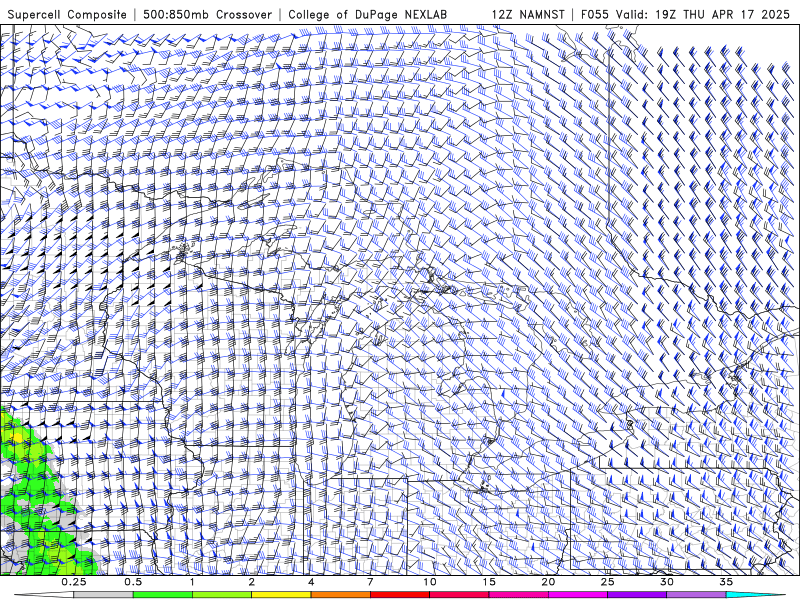Screen dimensions: 800x600
Task: Click the '12Z NAMNST' model run text
Action: (528, 15)
